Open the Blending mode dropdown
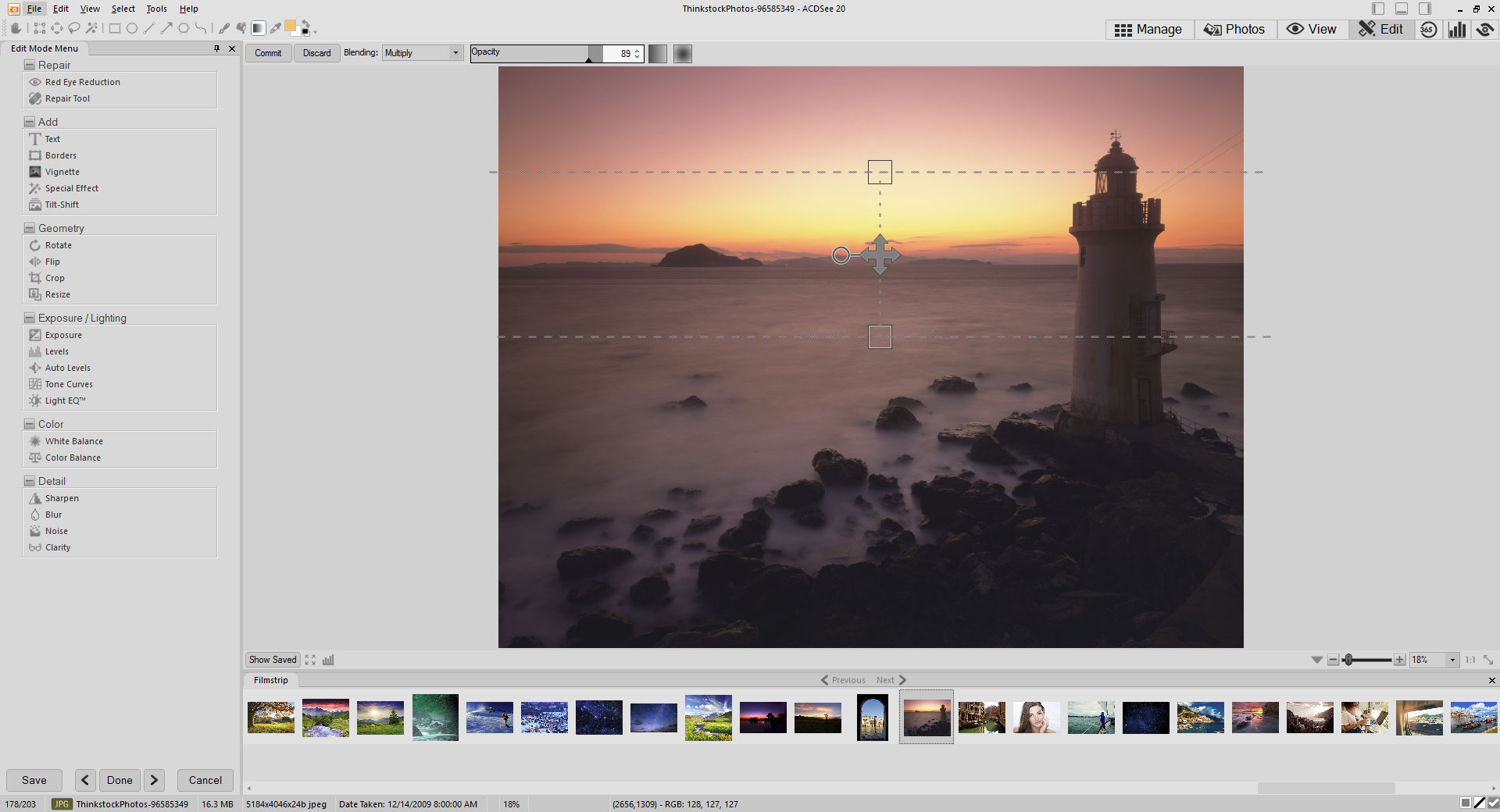This screenshot has height=812, width=1500. [423, 53]
